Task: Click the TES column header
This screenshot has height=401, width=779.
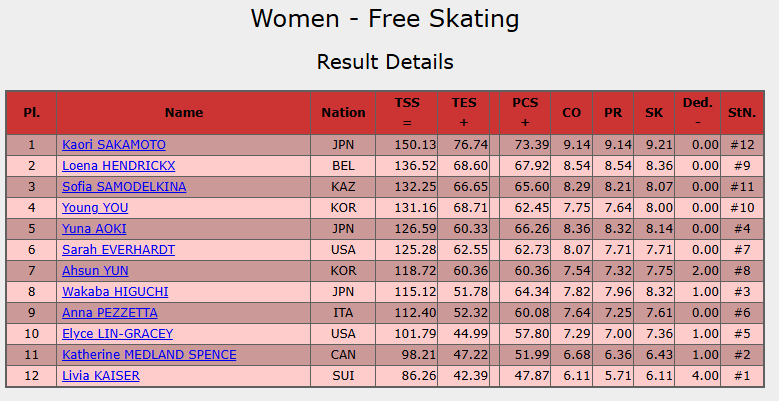Action: coord(464,113)
